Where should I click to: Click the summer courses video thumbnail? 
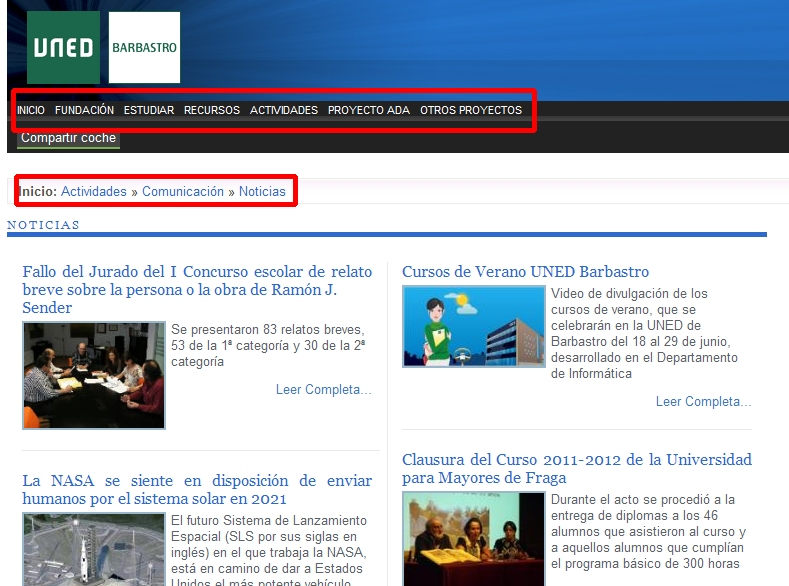coord(474,327)
